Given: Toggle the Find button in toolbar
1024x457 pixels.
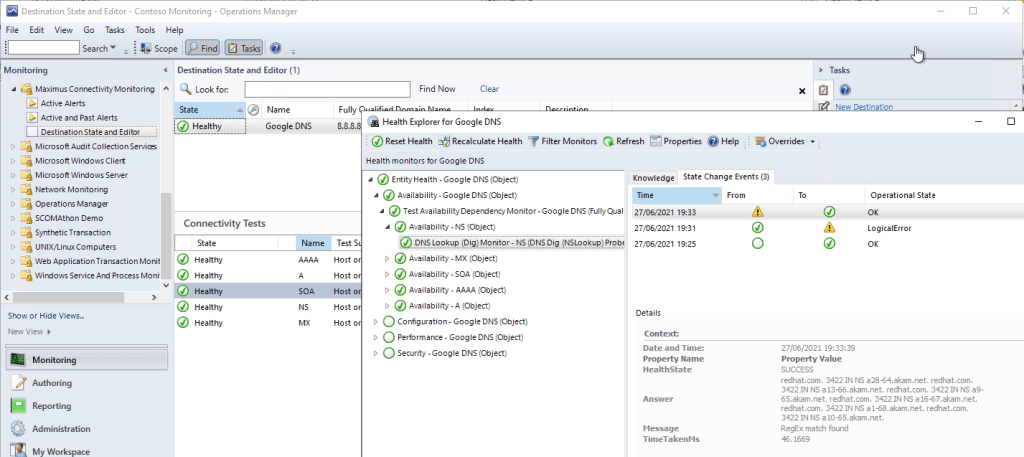Looking at the screenshot, I should click(x=203, y=48).
